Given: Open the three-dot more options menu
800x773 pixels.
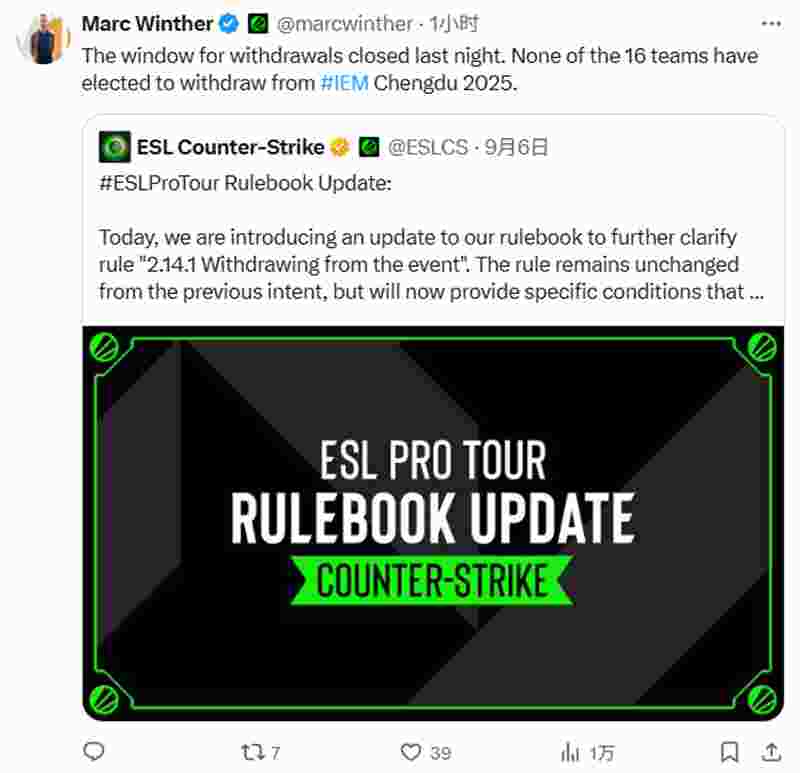Looking at the screenshot, I should click(x=771, y=23).
